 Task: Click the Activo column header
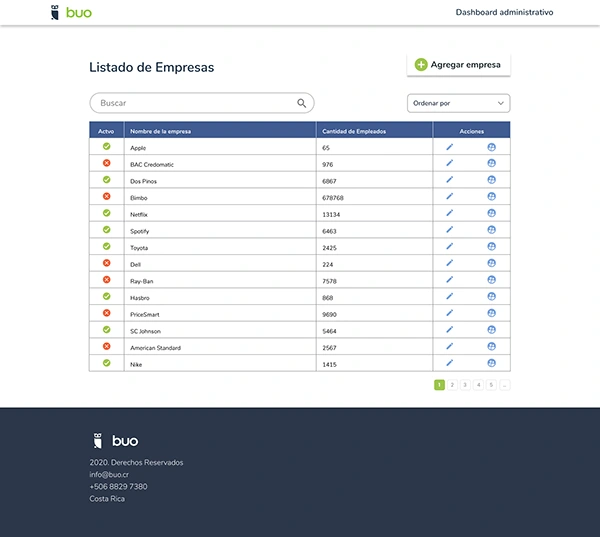point(106,131)
